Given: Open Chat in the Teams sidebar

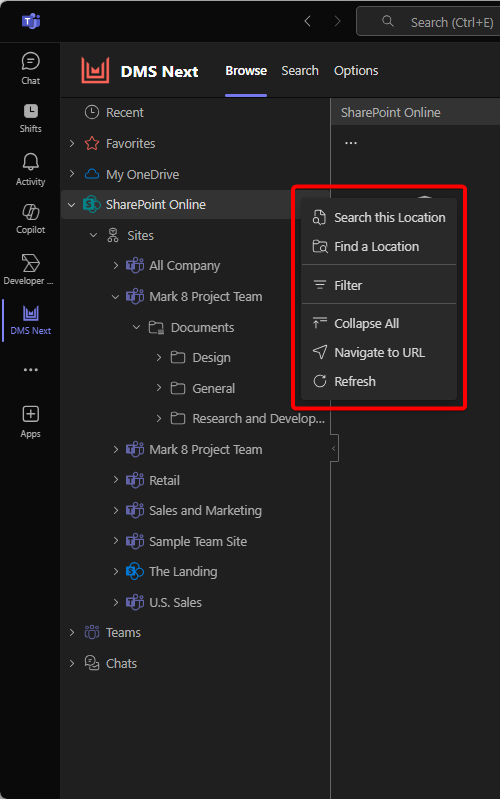Looking at the screenshot, I should 31,68.
